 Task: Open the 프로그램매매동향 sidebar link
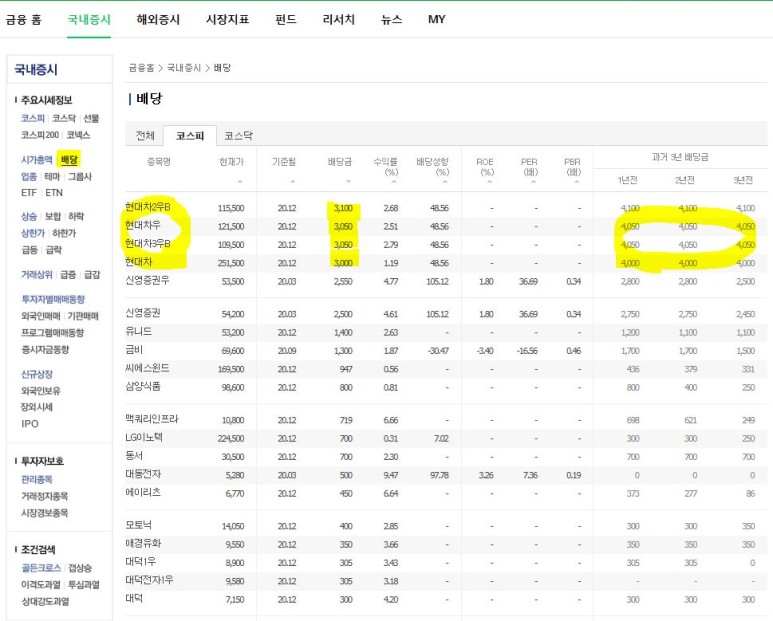point(52,333)
